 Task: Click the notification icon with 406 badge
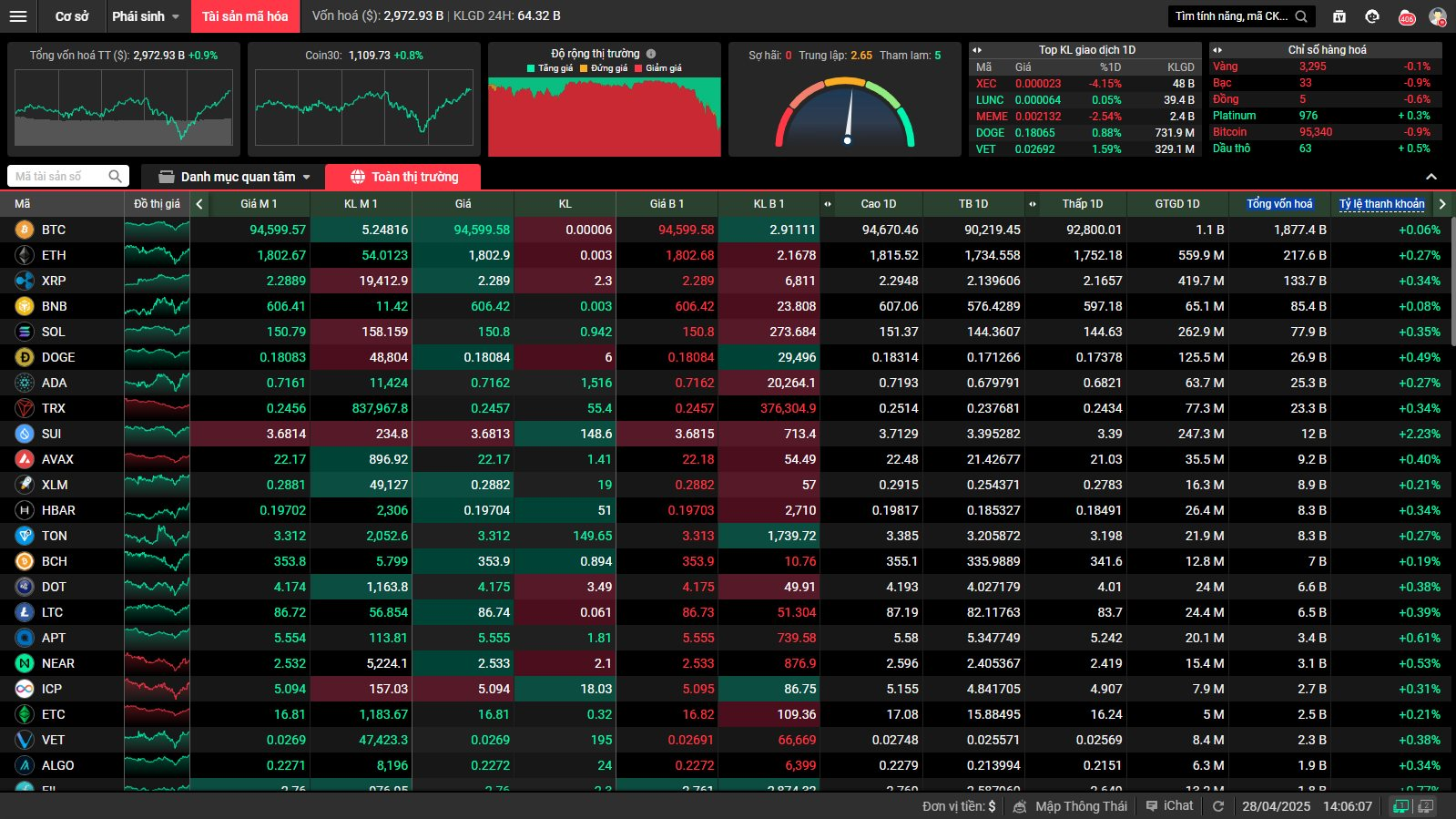[x=1407, y=16]
